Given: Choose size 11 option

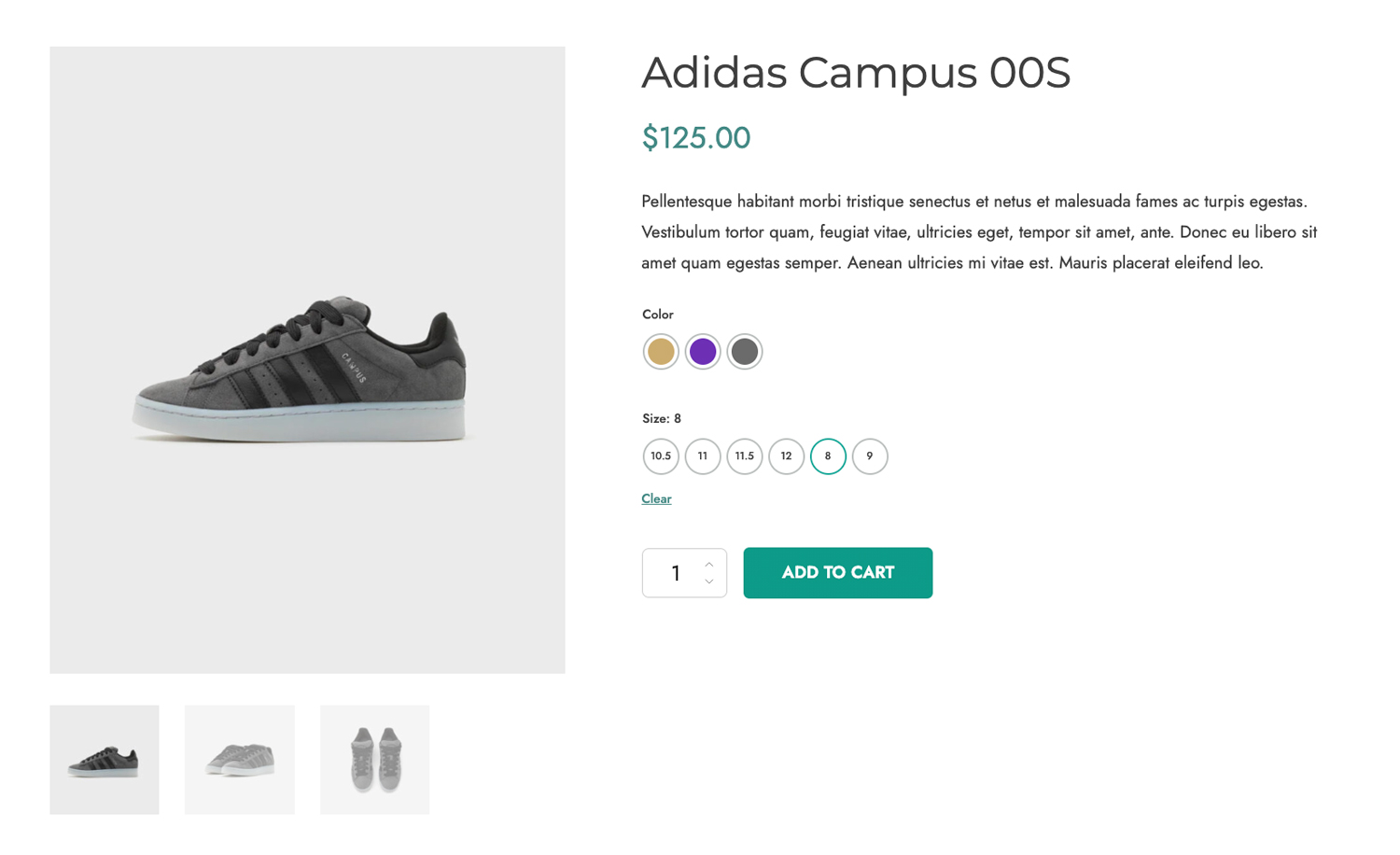Looking at the screenshot, I should 703,456.
